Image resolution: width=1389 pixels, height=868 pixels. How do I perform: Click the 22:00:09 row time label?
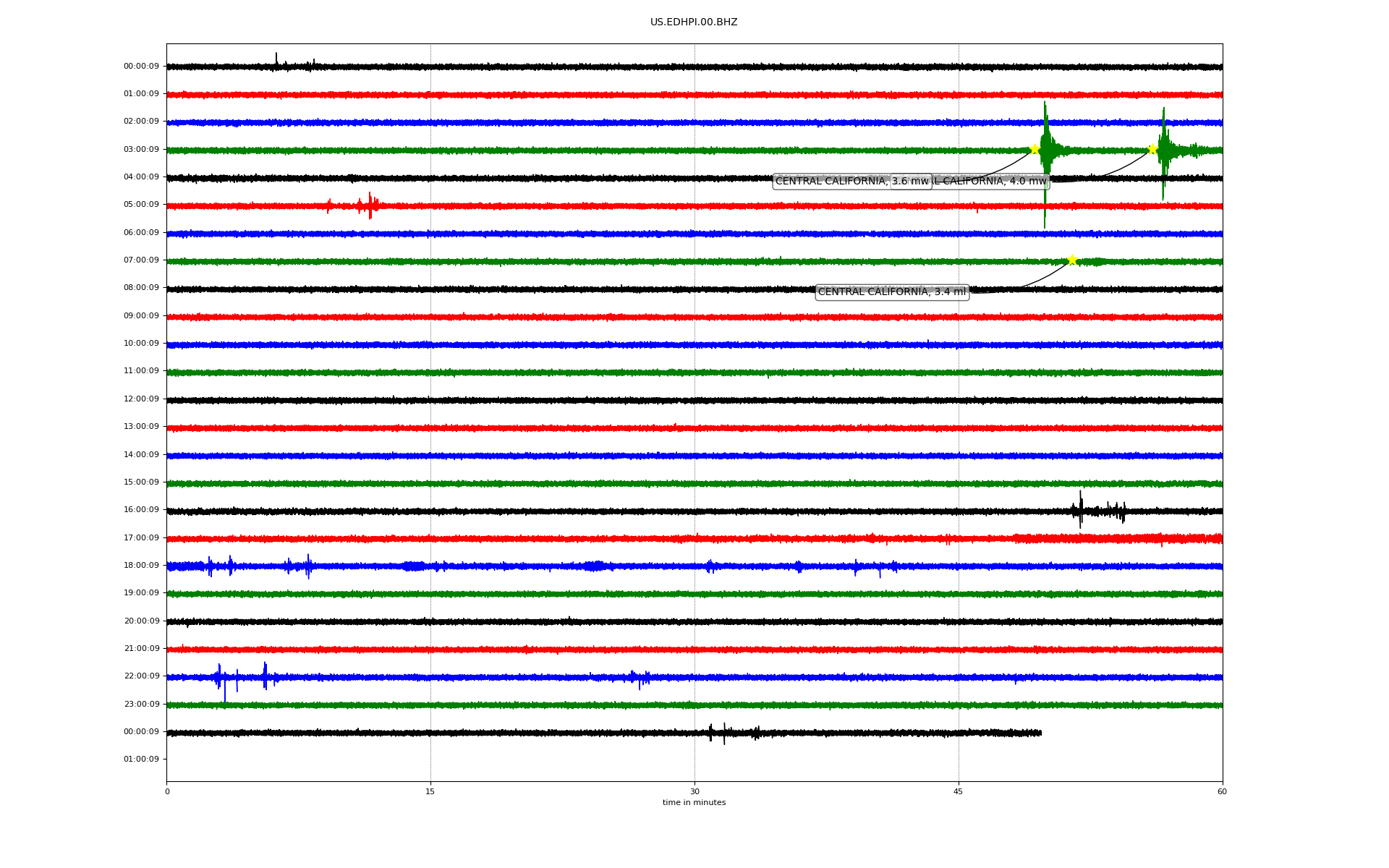141,676
